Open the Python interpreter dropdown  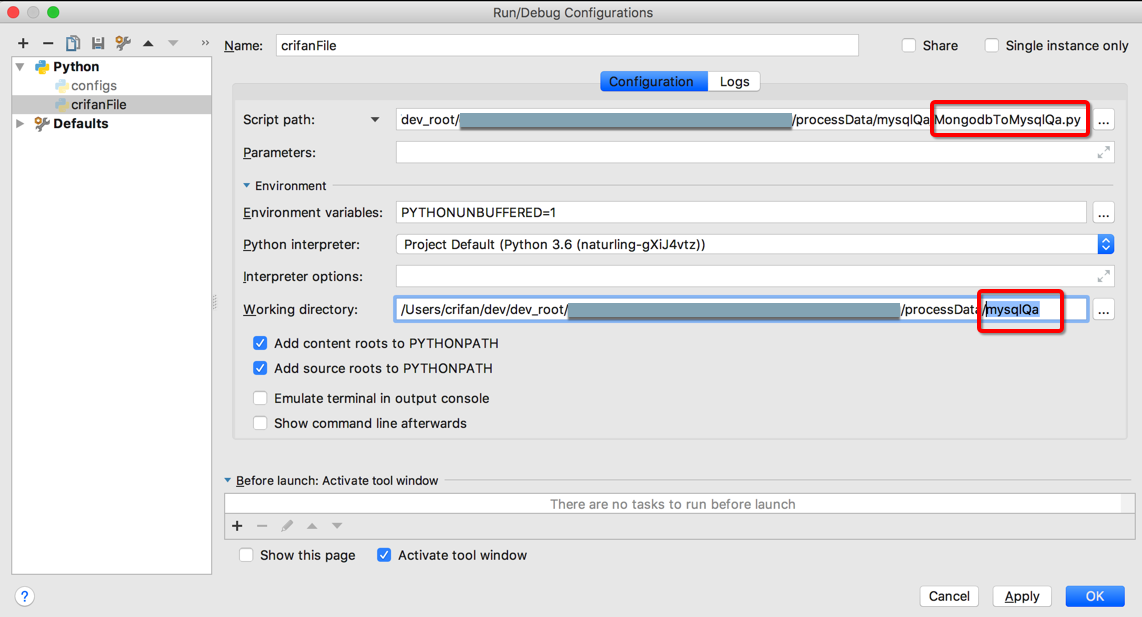1106,245
